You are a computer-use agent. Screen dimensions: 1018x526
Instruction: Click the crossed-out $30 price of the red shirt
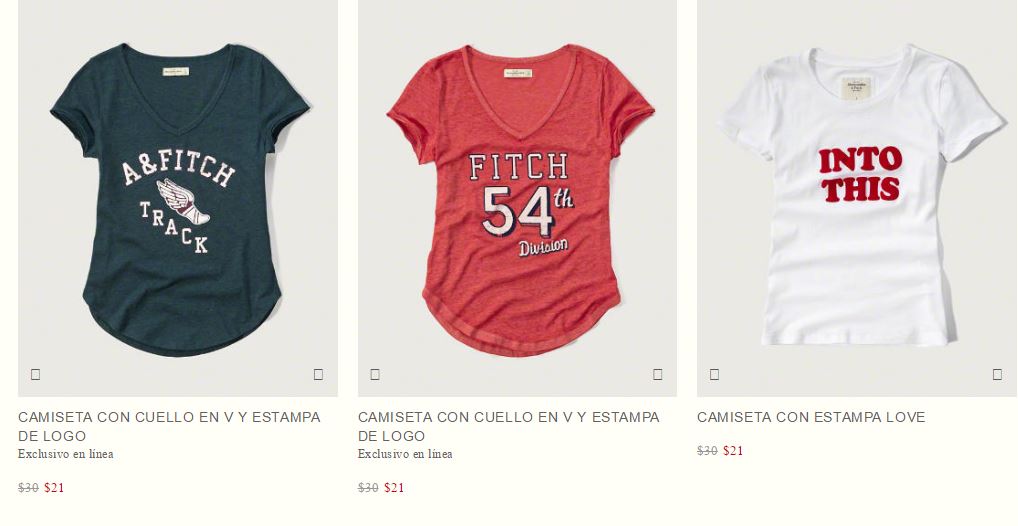pyautogui.click(x=368, y=488)
